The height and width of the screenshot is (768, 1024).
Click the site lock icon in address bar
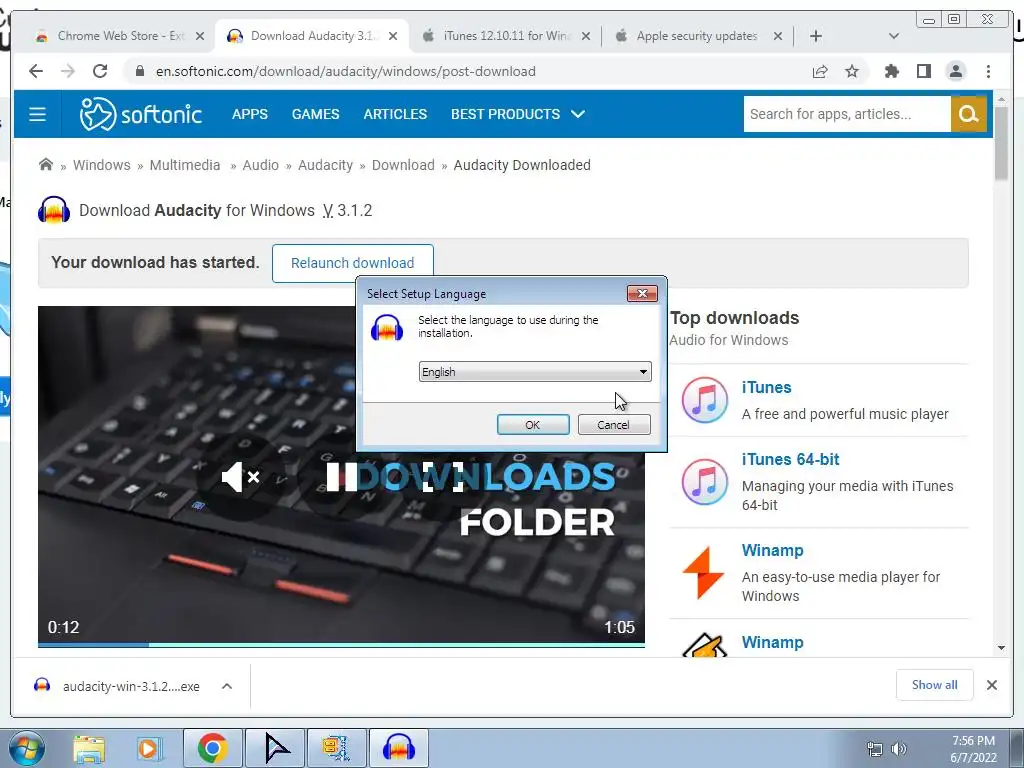click(x=139, y=71)
